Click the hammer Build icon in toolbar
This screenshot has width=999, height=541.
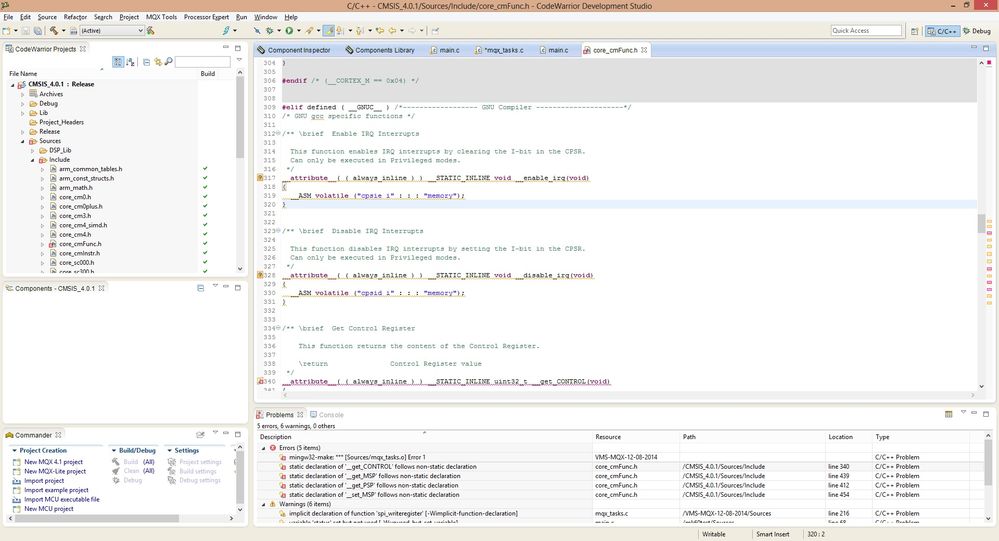52,31
